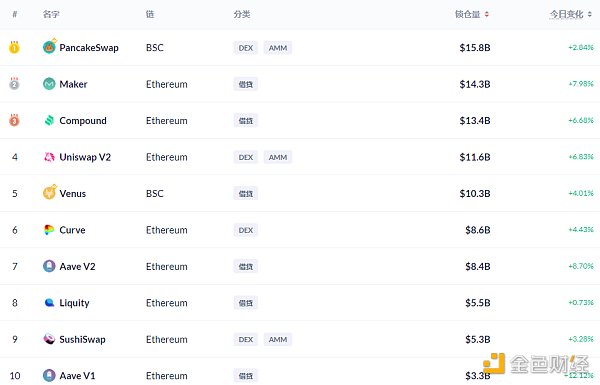Viewport: 600px width, 385px height.
Task: Click the Liquity logo icon
Action: (49, 303)
